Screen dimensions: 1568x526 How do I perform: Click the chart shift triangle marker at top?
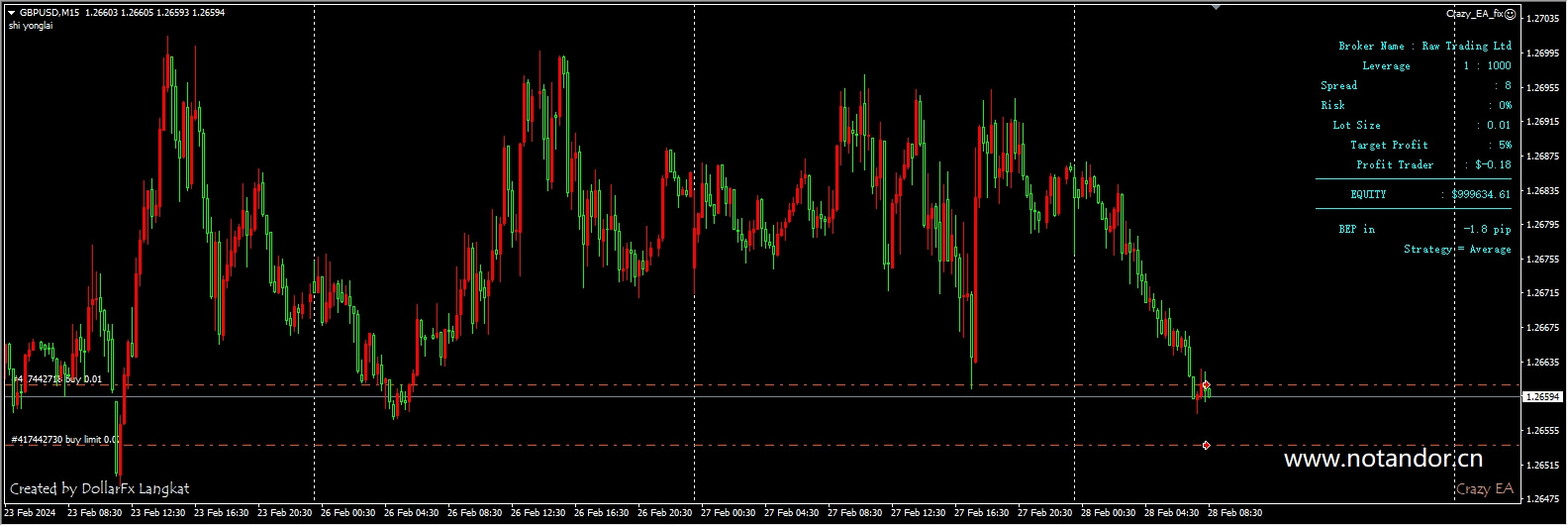tap(1216, 7)
